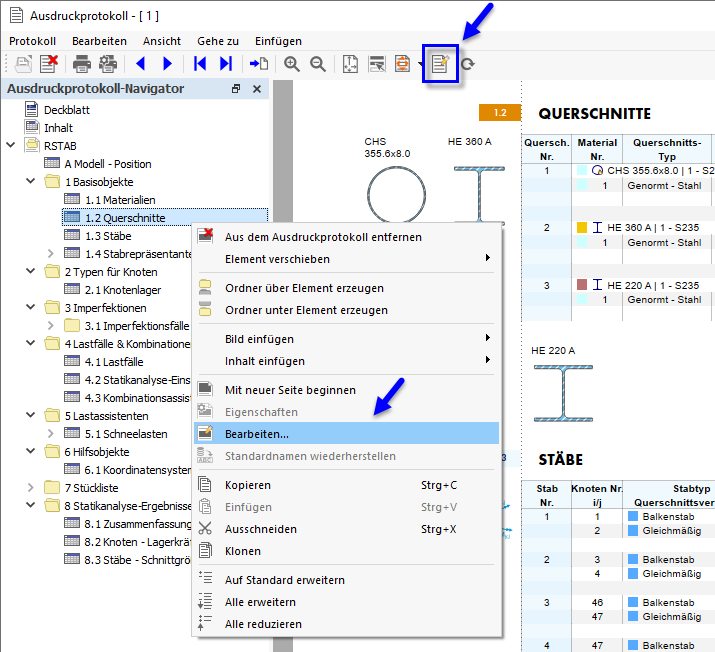The image size is (715, 652).
Task: Collapse the 3 Imperfektionen folder
Action: coord(31,307)
